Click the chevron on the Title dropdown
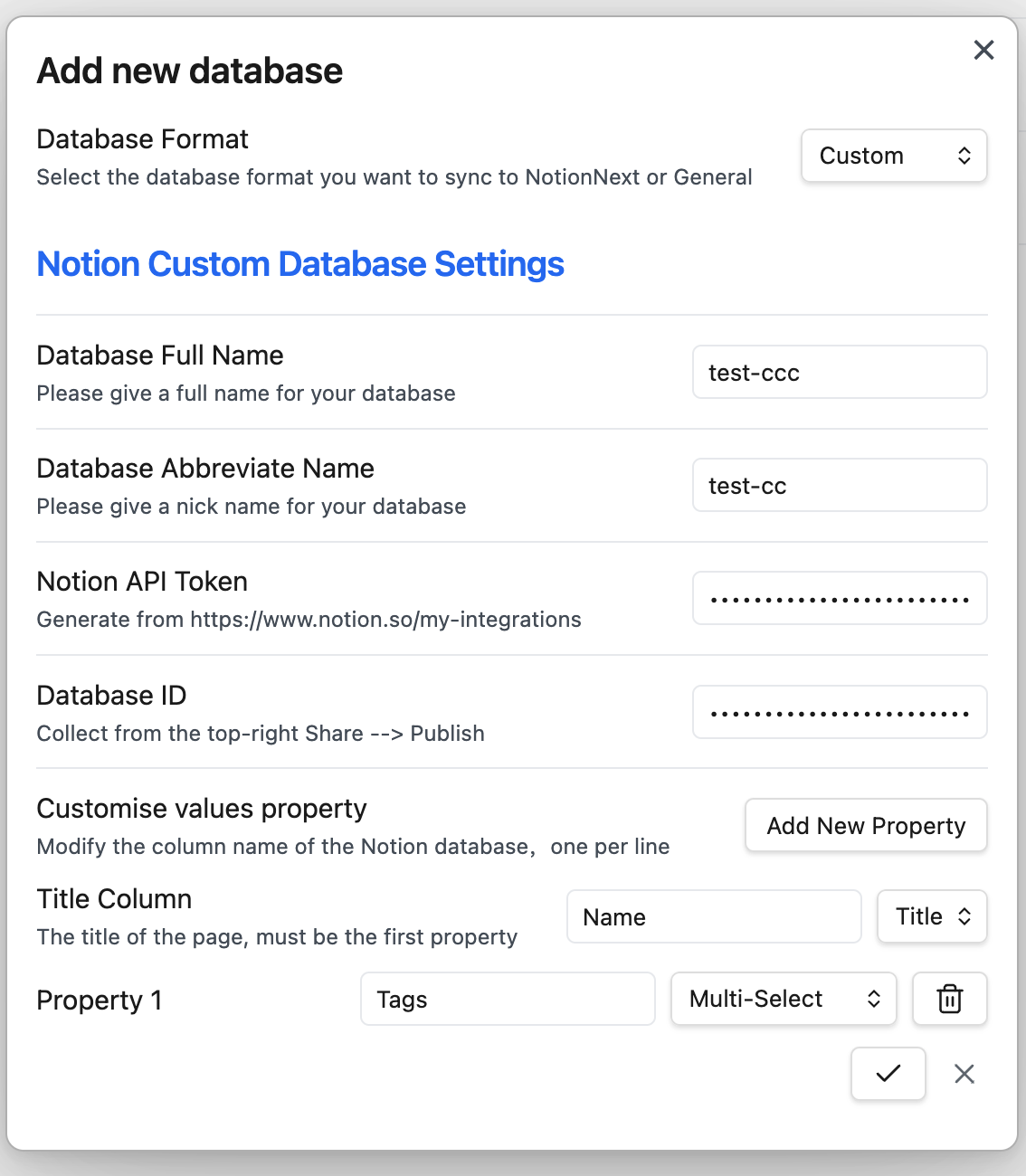 pos(964,916)
